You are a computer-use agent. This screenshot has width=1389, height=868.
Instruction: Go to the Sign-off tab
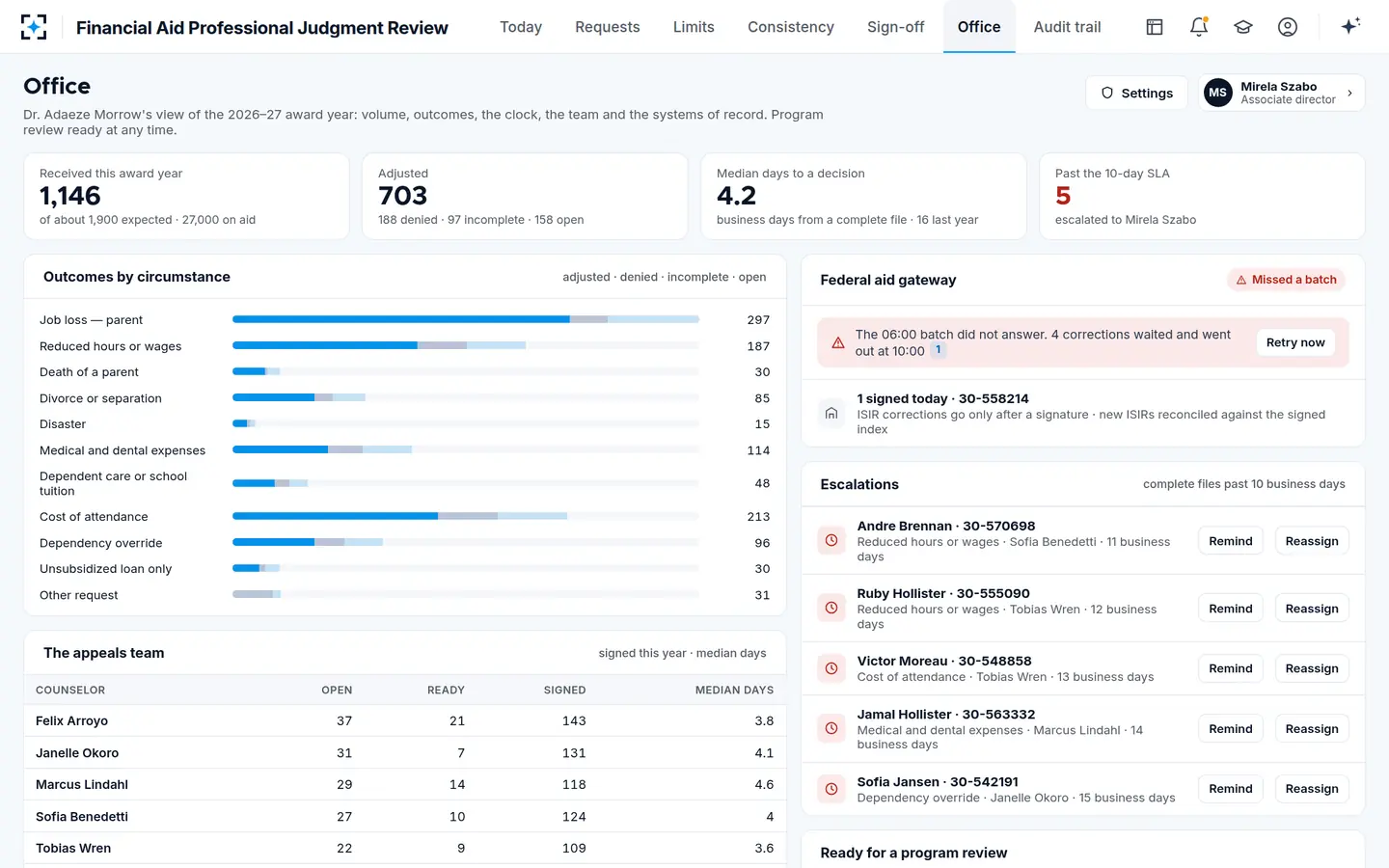tap(895, 27)
